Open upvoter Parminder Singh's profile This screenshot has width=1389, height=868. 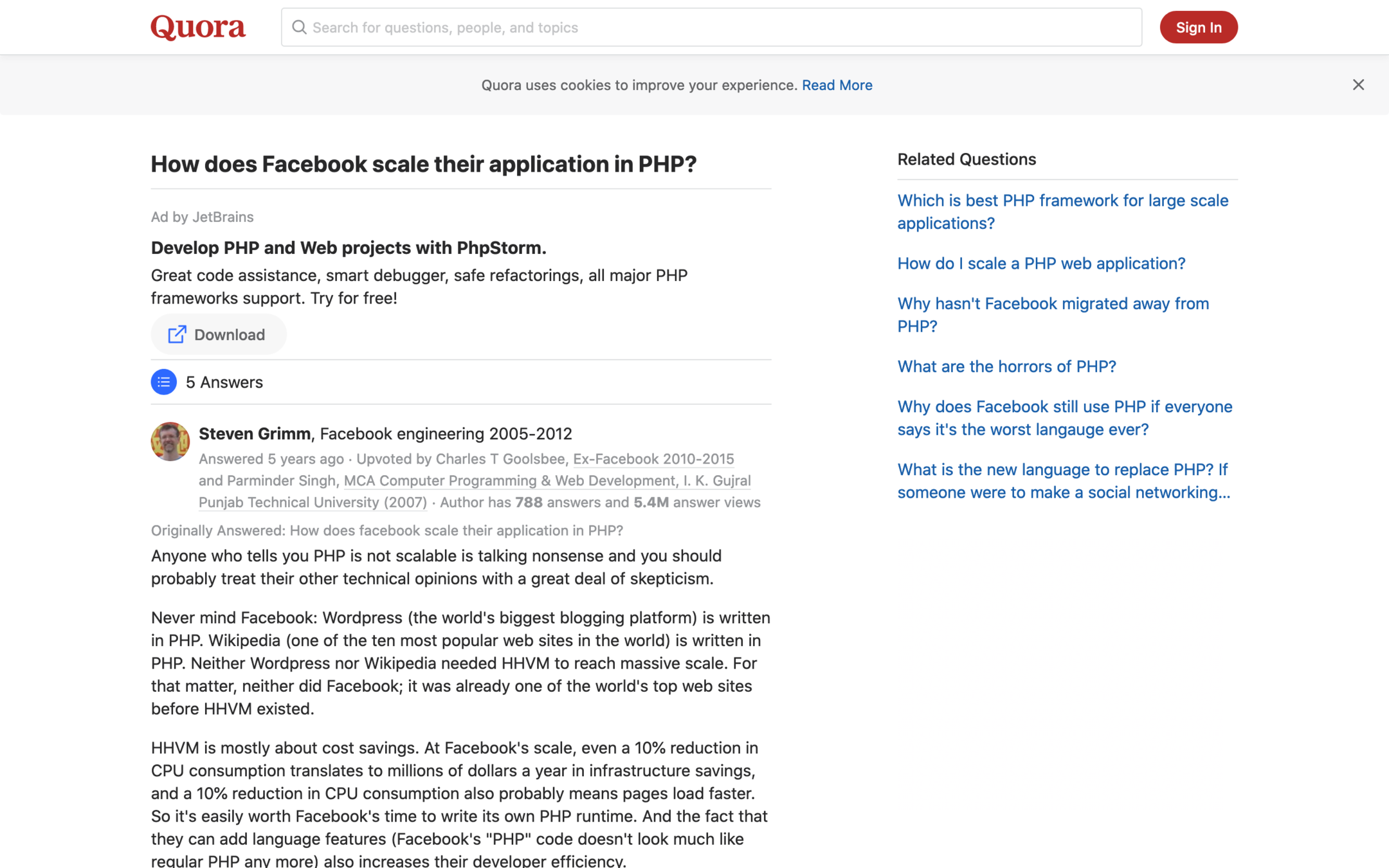click(x=281, y=481)
